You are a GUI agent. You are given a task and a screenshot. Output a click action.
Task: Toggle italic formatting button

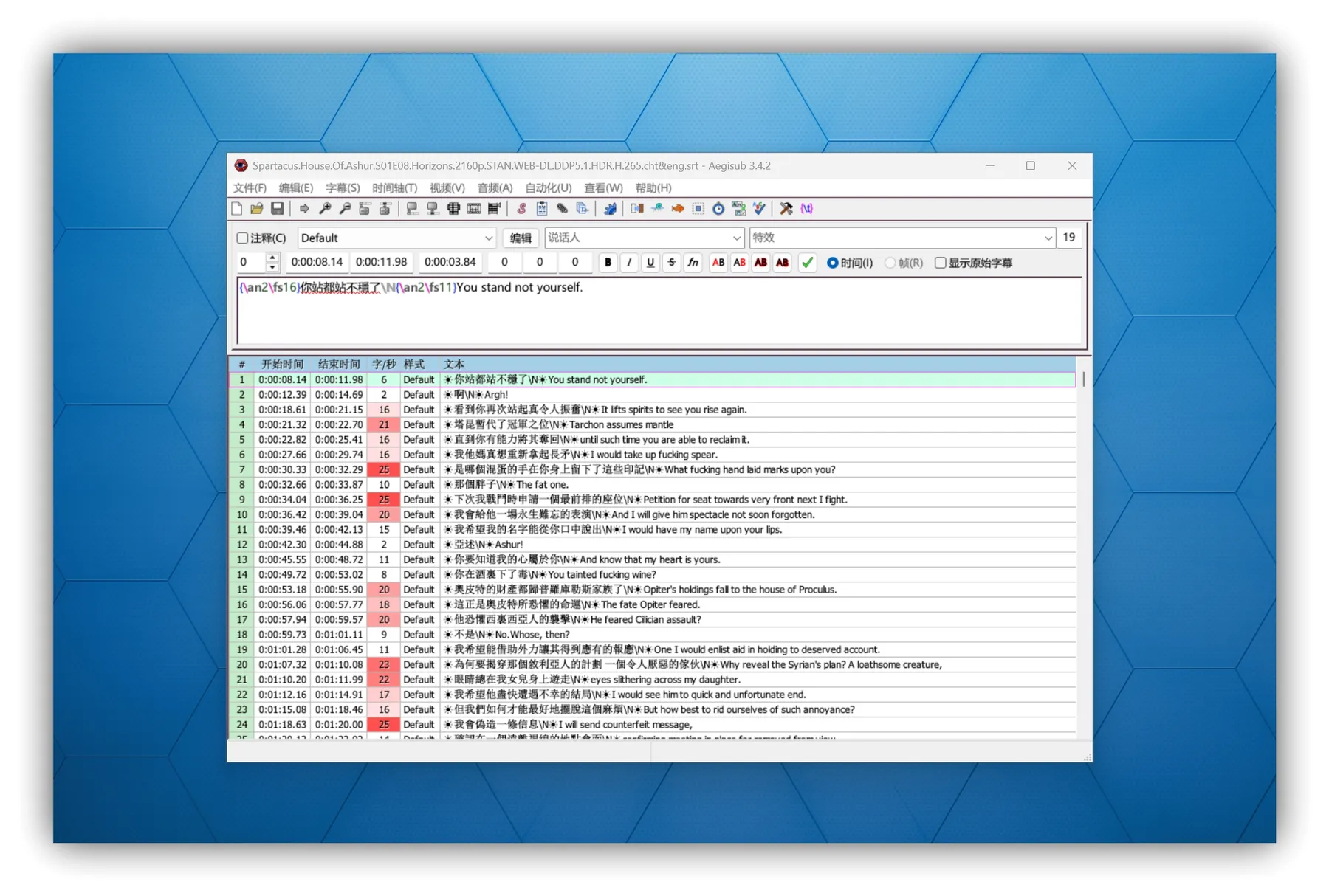coord(629,262)
